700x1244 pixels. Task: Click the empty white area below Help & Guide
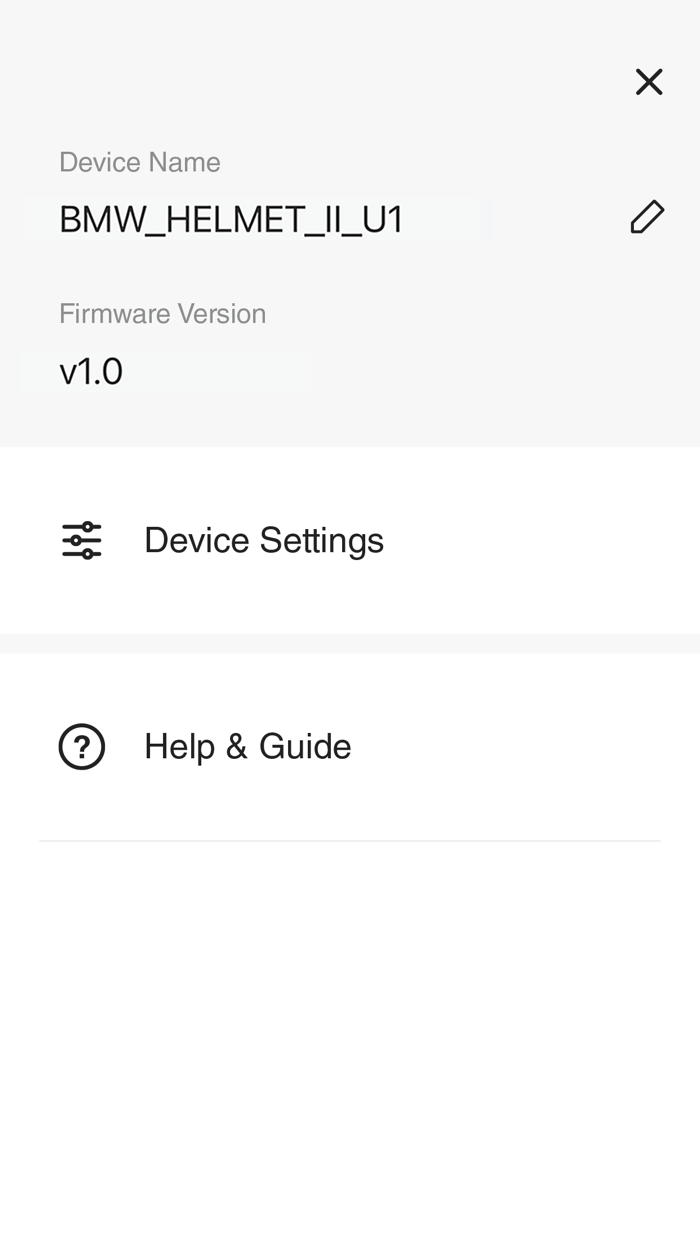pos(350,1040)
